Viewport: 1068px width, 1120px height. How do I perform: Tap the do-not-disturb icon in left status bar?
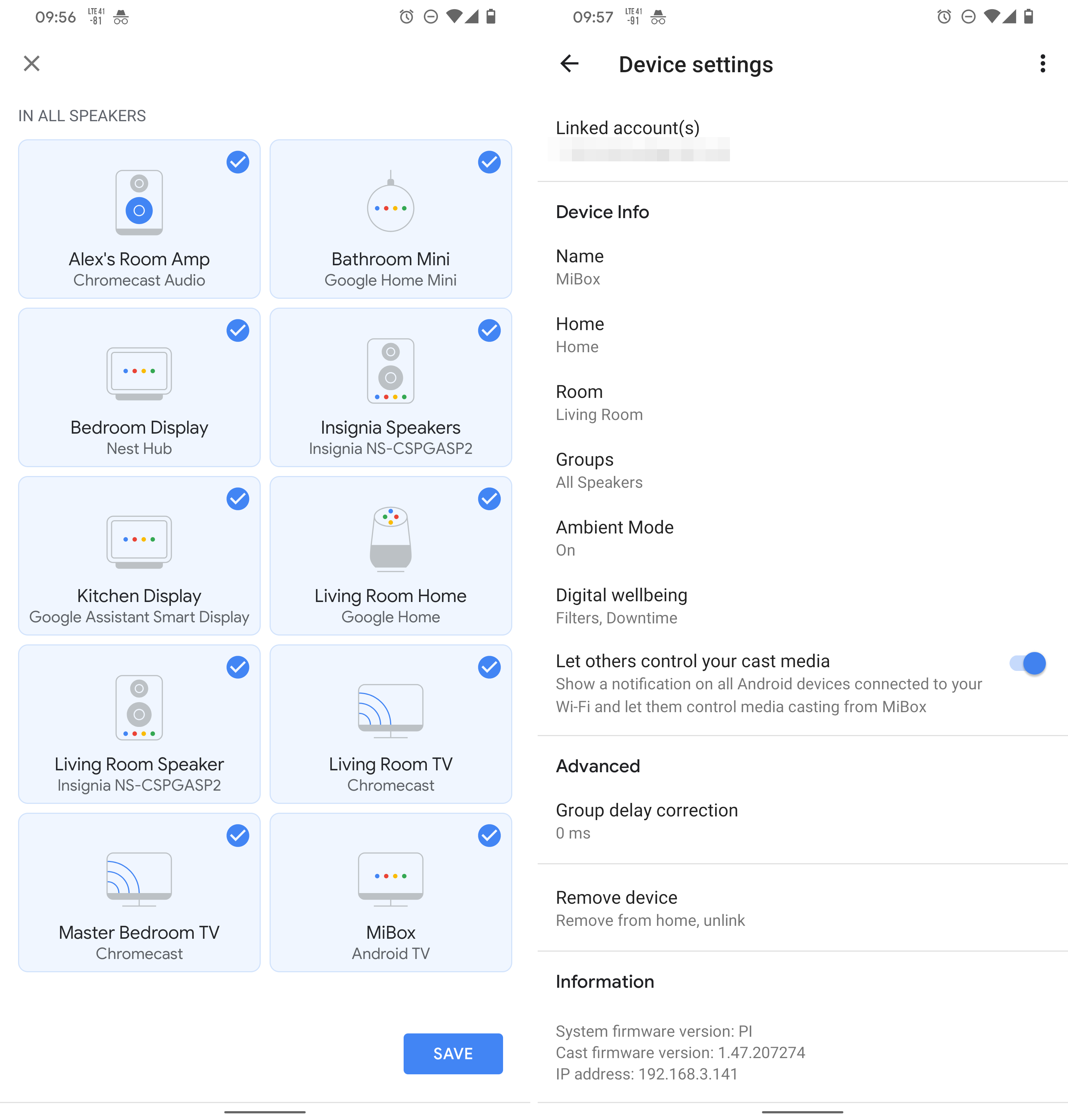tap(431, 17)
